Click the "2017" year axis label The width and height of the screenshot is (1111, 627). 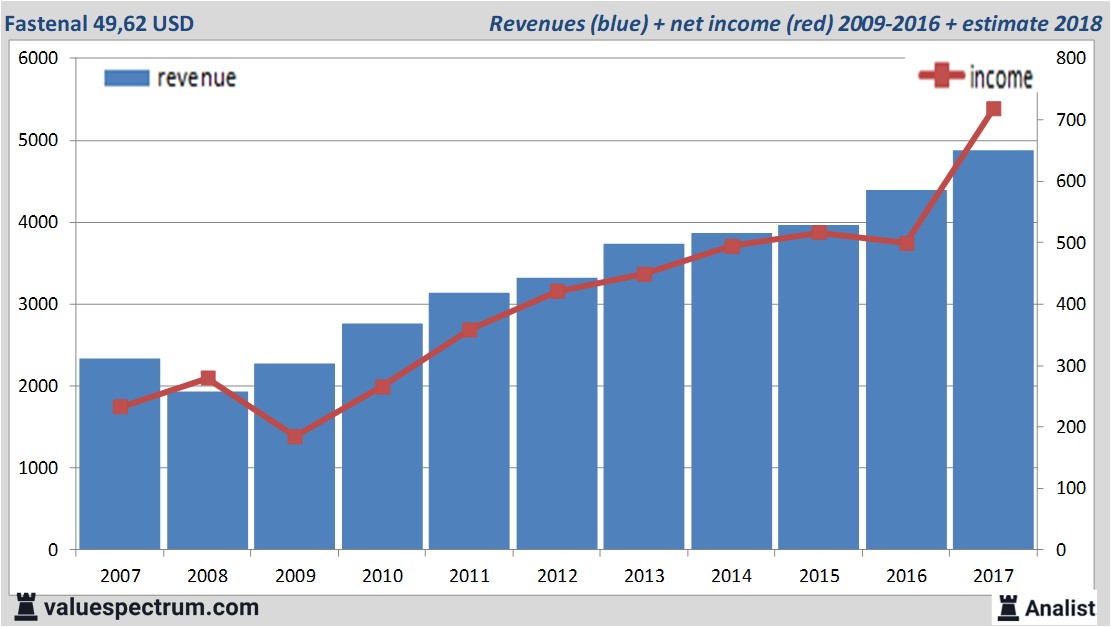pyautogui.click(x=993, y=575)
